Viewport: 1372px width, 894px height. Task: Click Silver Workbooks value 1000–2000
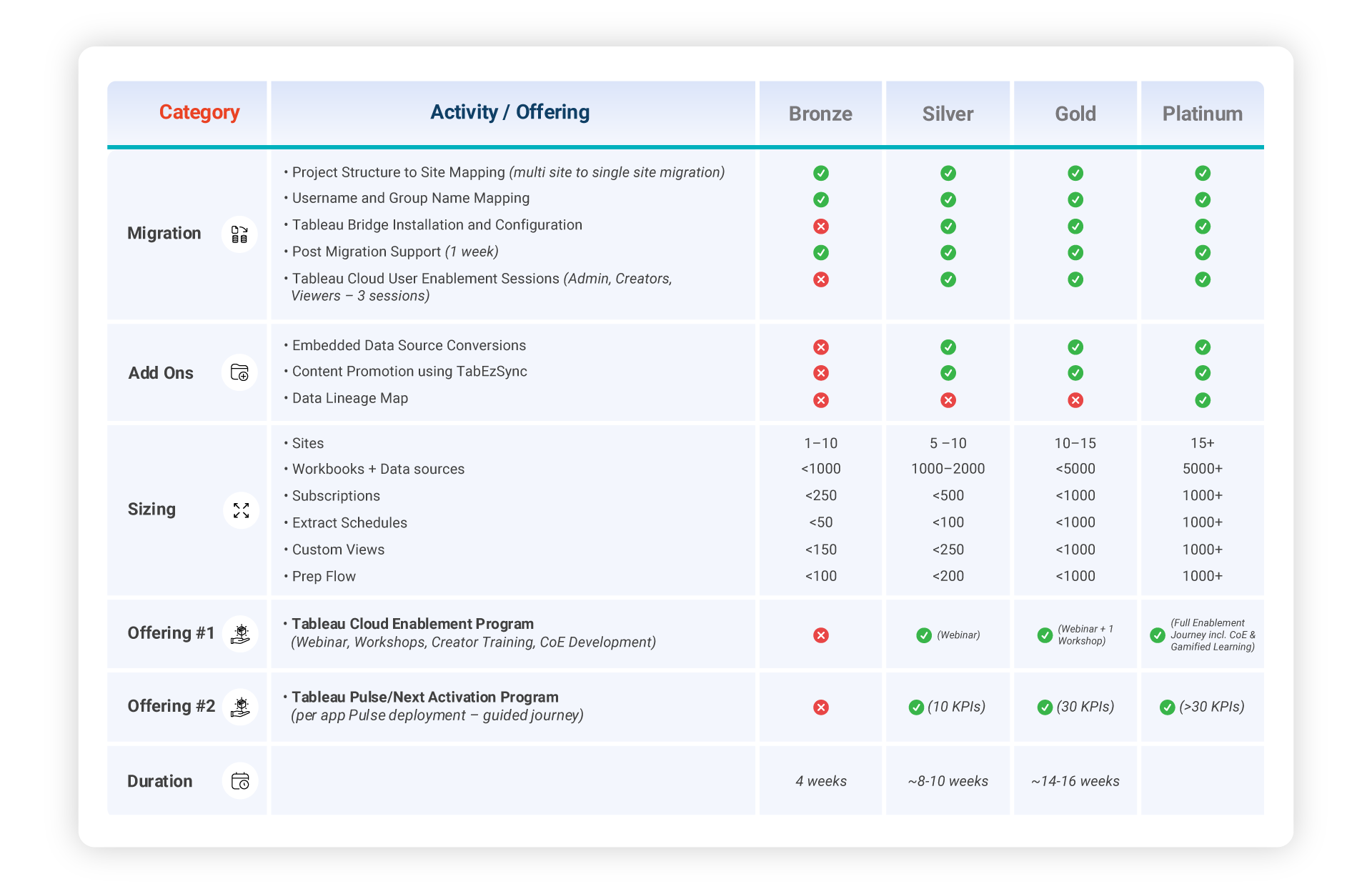tap(948, 469)
